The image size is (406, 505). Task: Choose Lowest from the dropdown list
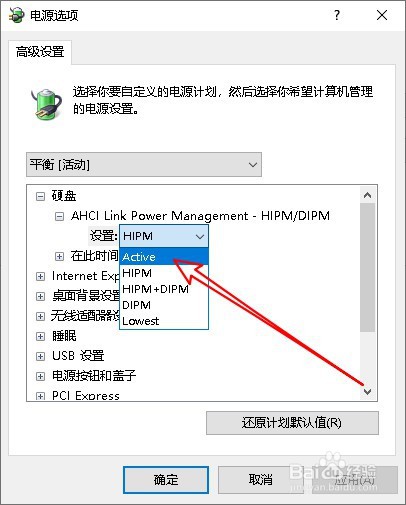pyautogui.click(x=164, y=321)
